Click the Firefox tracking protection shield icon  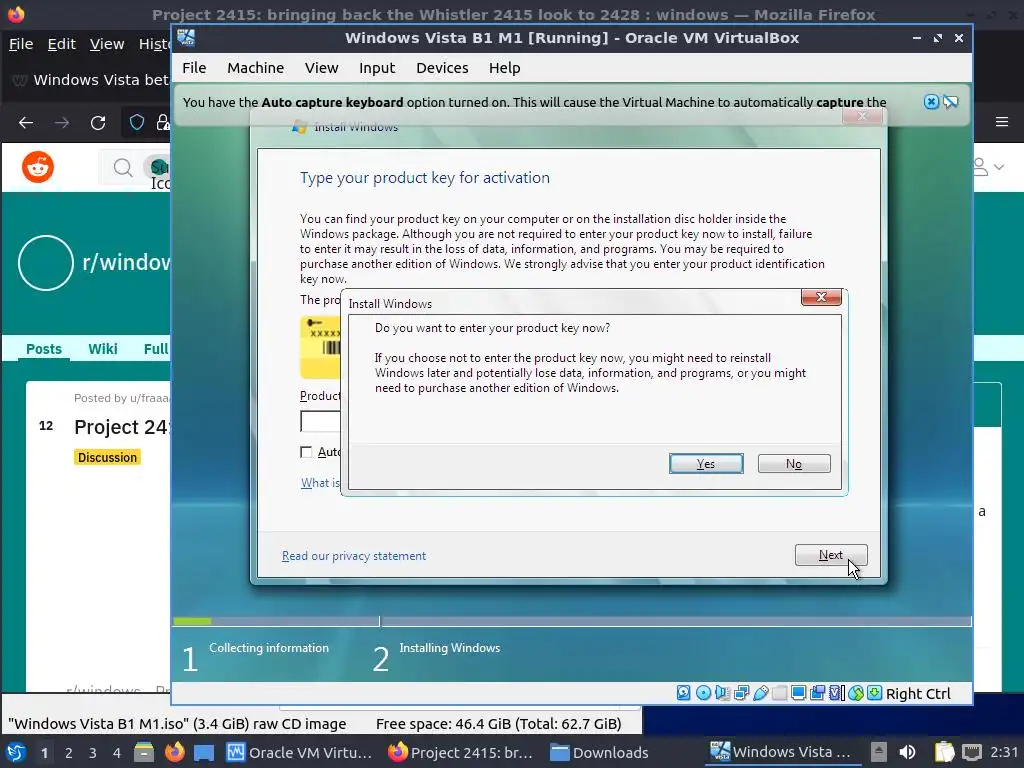(x=136, y=122)
